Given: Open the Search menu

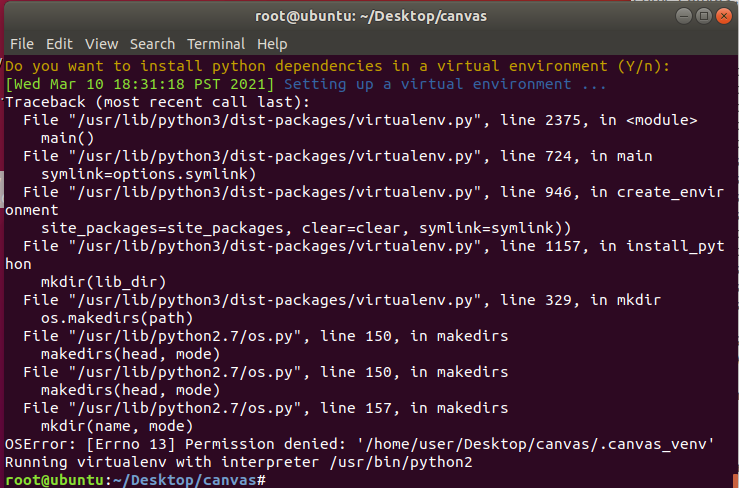Looking at the screenshot, I should [152, 44].
